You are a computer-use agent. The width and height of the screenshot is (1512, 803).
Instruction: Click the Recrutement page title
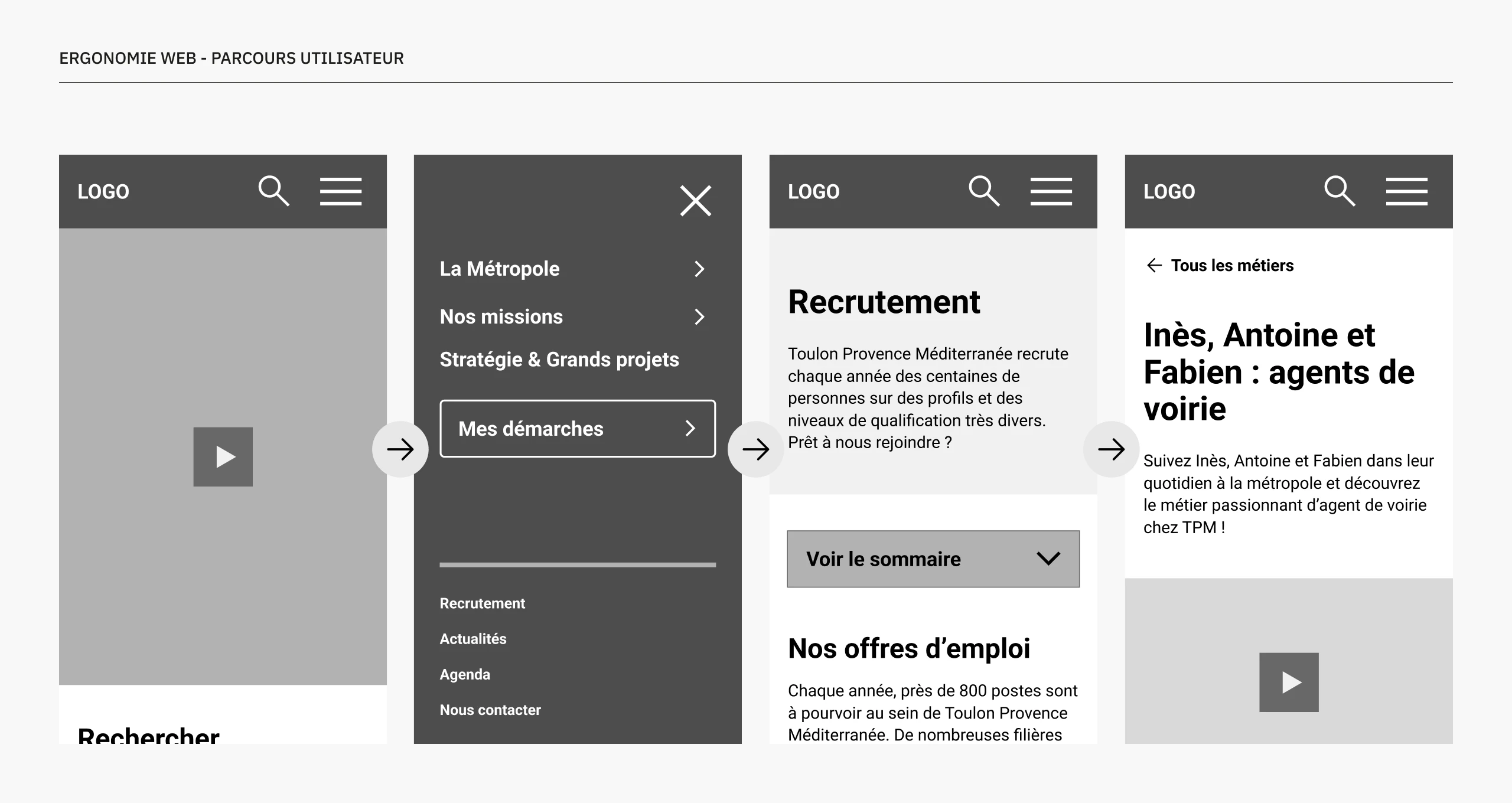pos(884,302)
